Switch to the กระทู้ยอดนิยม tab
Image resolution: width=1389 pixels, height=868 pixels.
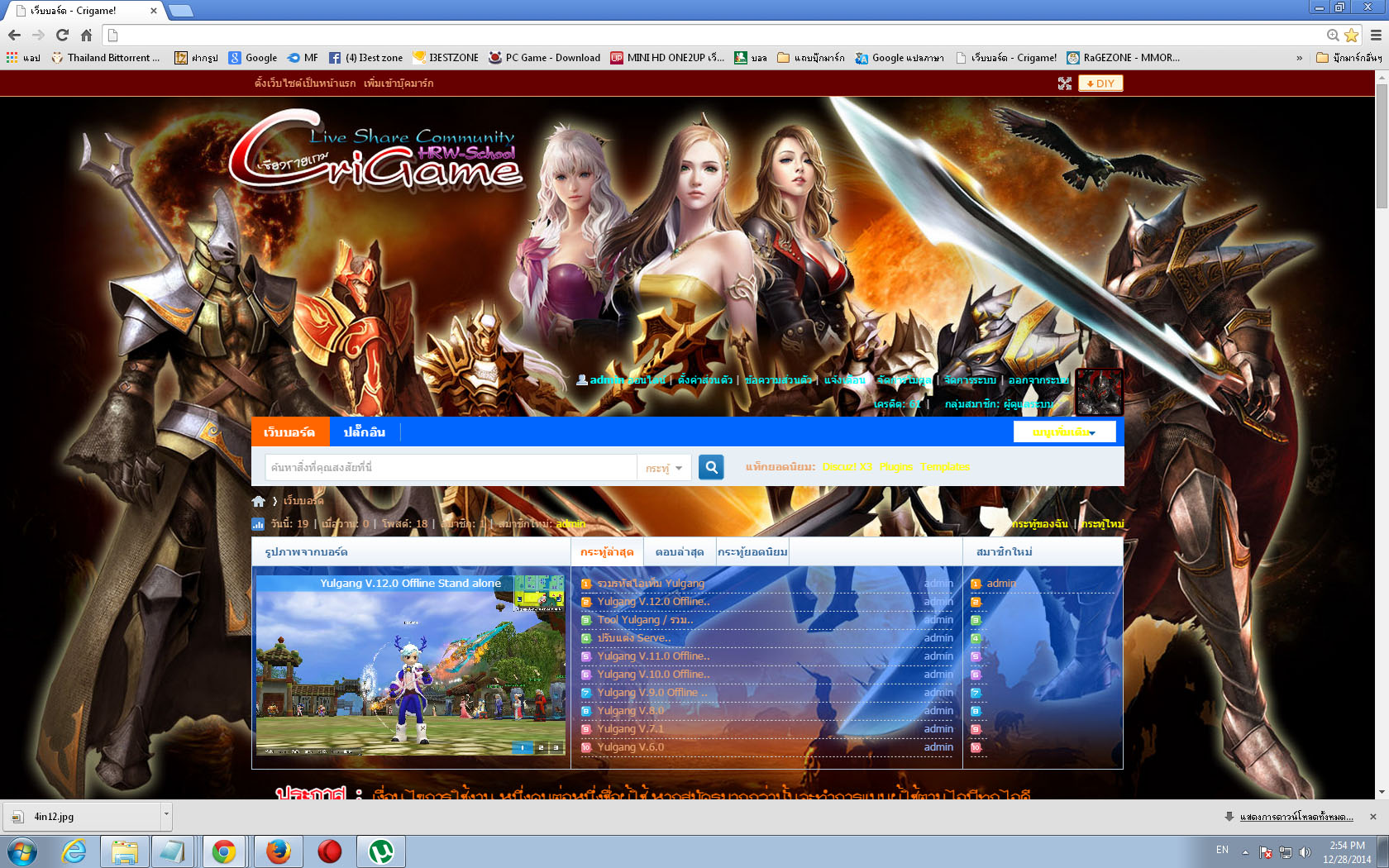coord(752,552)
